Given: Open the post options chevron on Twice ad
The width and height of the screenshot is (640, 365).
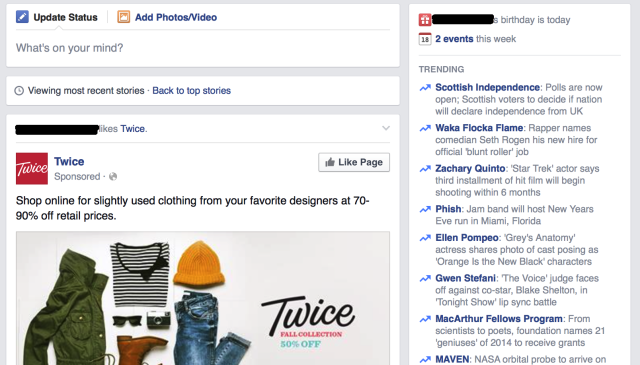Looking at the screenshot, I should click(x=386, y=128).
